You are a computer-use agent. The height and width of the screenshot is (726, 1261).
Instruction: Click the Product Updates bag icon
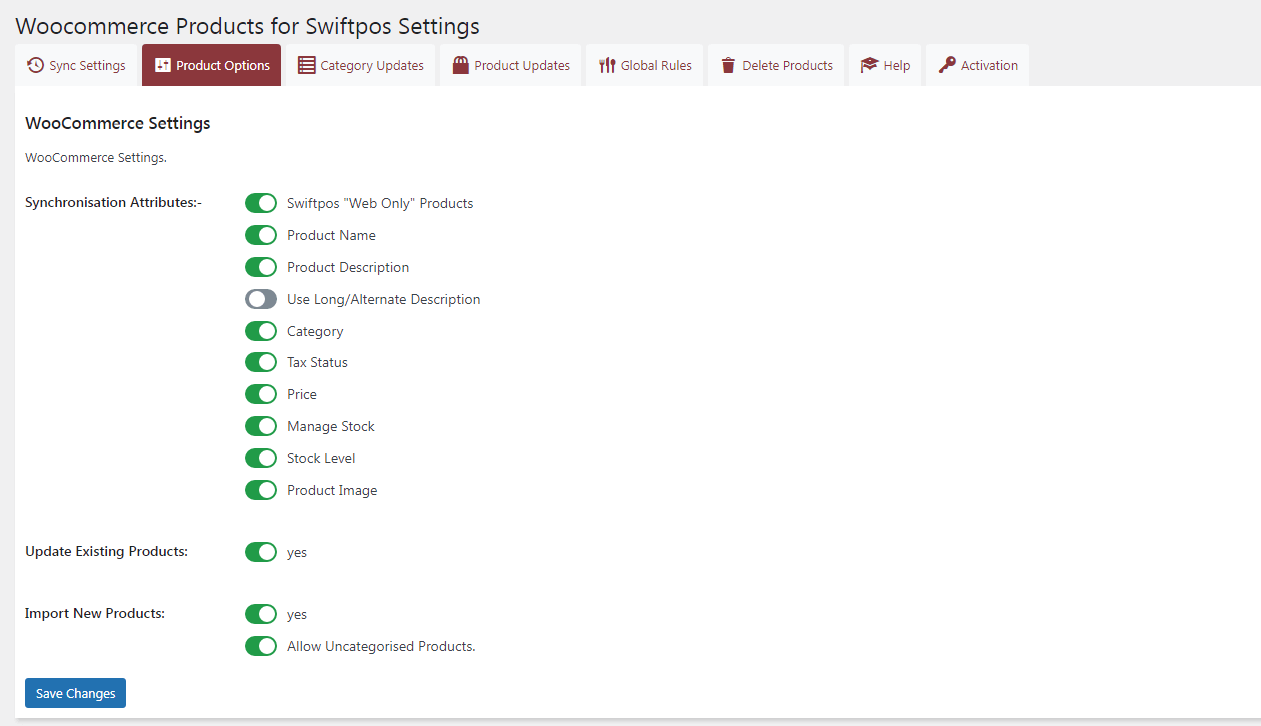461,65
